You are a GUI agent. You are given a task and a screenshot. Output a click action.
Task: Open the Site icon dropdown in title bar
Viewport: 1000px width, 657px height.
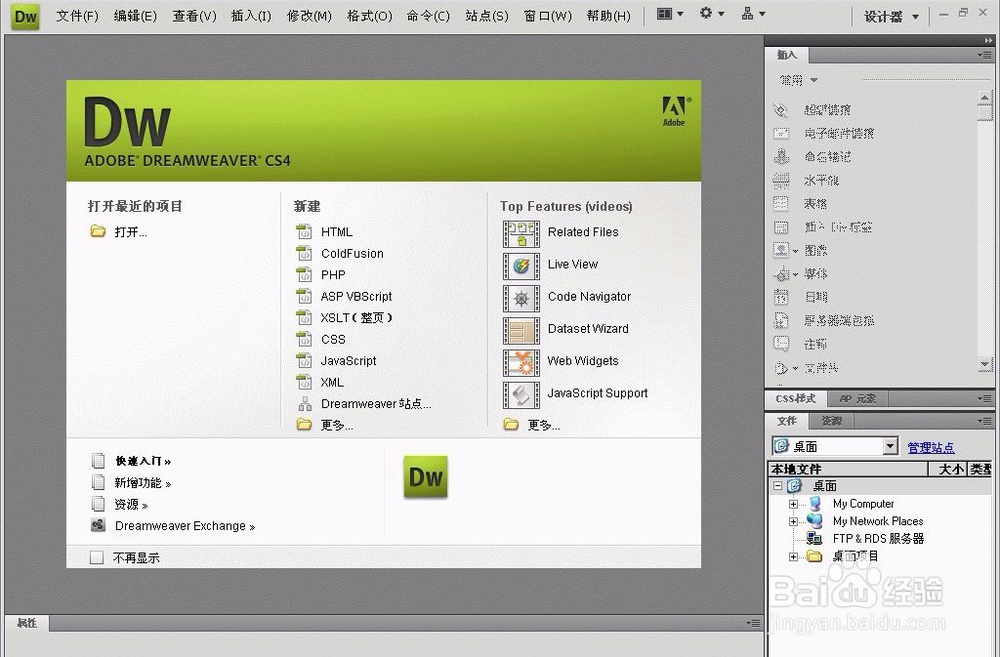tap(753, 13)
